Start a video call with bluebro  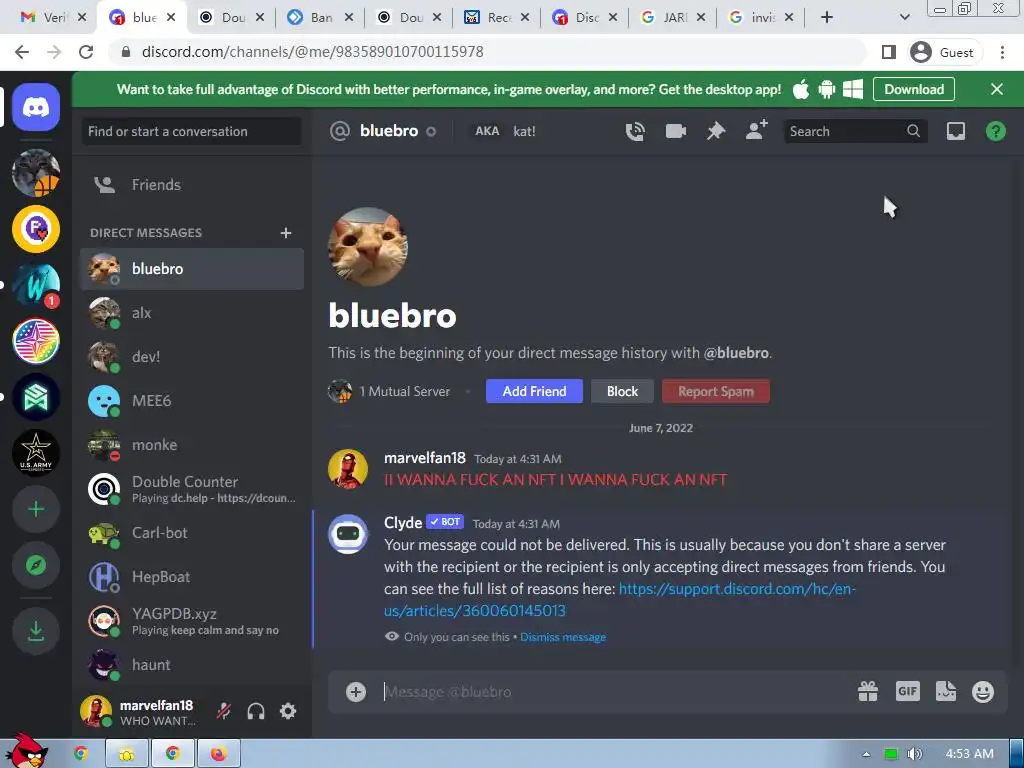coord(675,131)
